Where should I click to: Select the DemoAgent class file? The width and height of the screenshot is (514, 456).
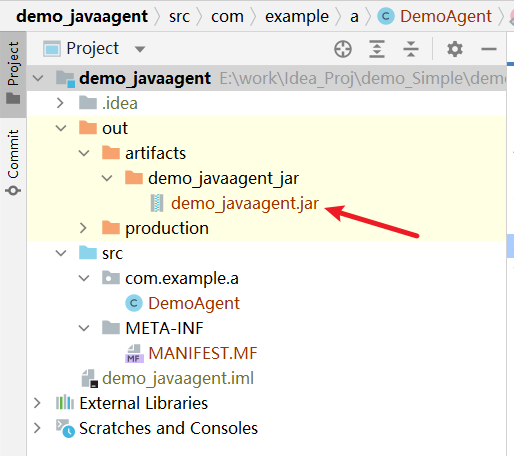click(x=194, y=303)
